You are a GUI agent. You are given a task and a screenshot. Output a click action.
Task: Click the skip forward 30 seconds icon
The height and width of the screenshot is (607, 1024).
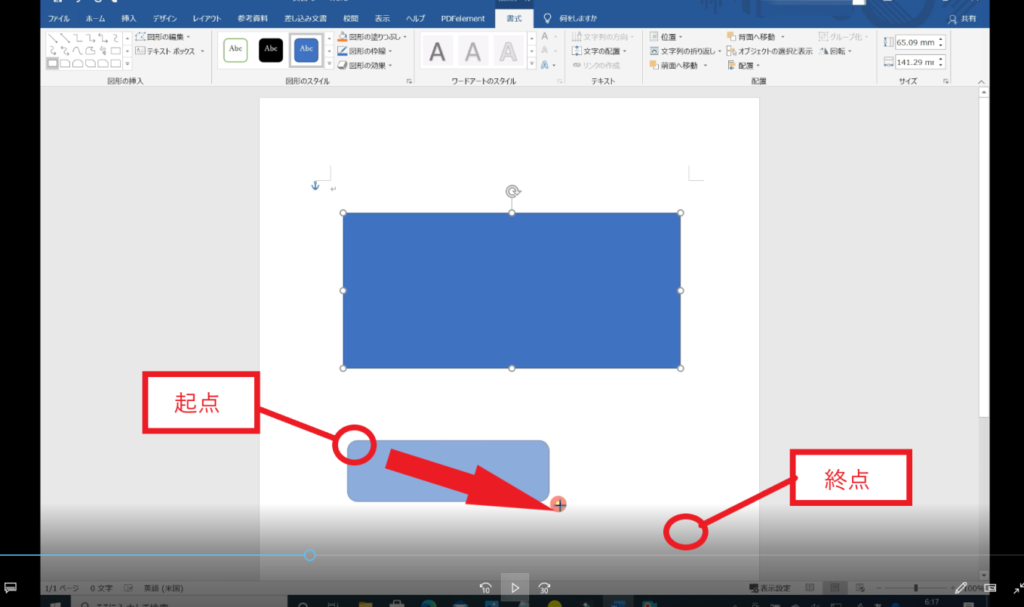[544, 588]
